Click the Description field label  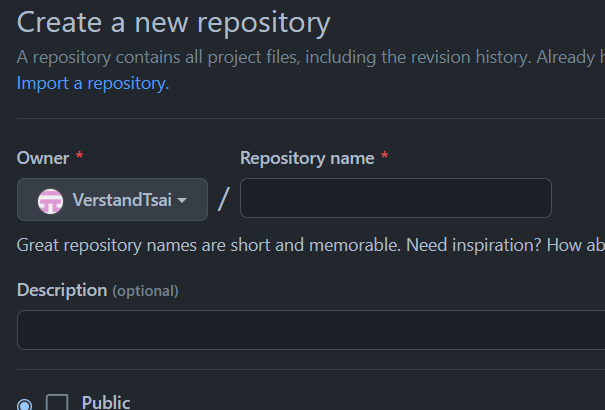coord(62,290)
